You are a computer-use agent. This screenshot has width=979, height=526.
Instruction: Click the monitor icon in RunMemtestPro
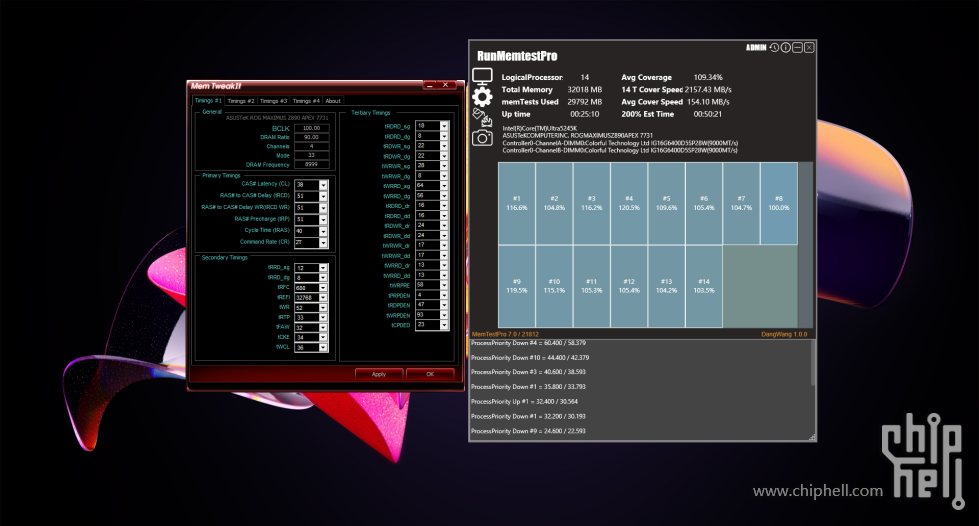pos(482,77)
